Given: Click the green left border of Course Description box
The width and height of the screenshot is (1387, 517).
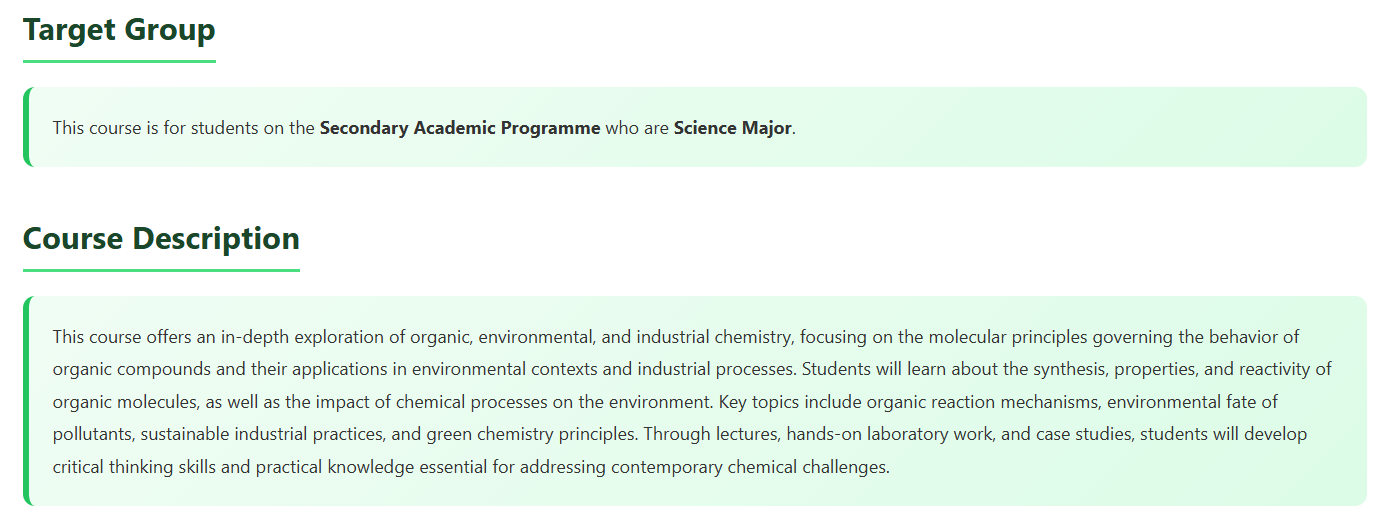Looking at the screenshot, I should [x=26, y=401].
